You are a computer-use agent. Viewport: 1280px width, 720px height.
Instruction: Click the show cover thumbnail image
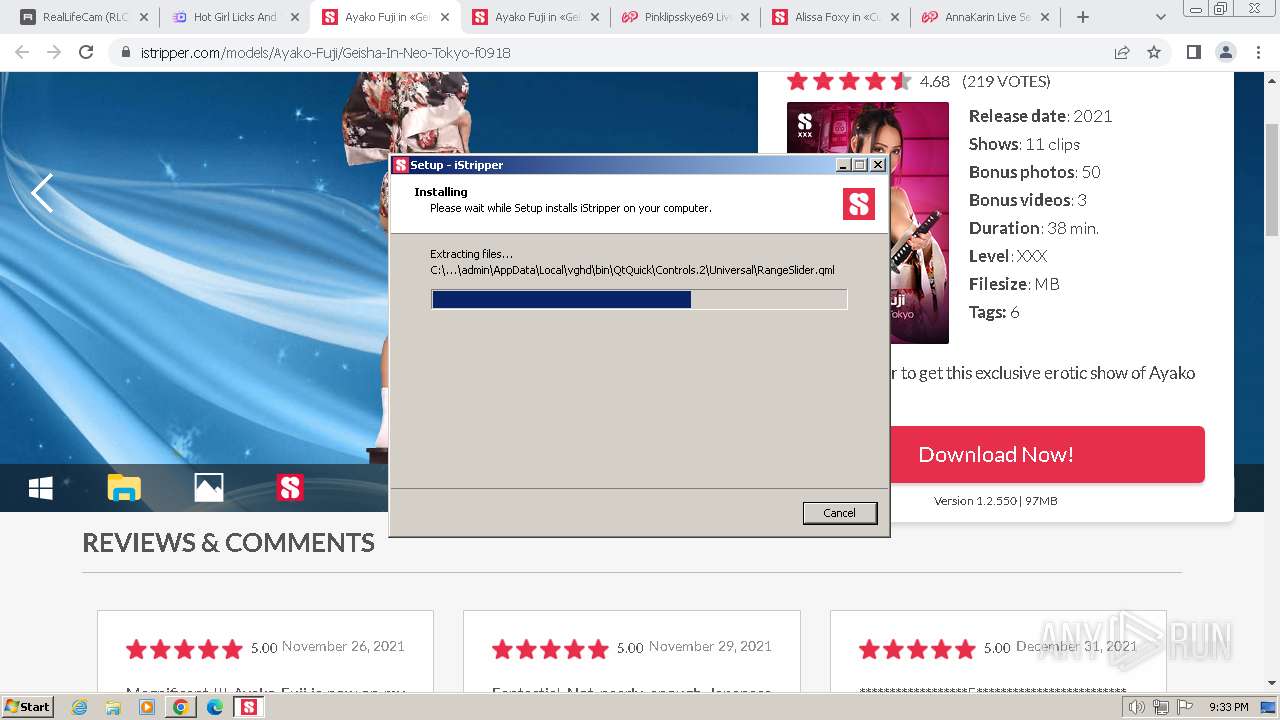tap(868, 222)
